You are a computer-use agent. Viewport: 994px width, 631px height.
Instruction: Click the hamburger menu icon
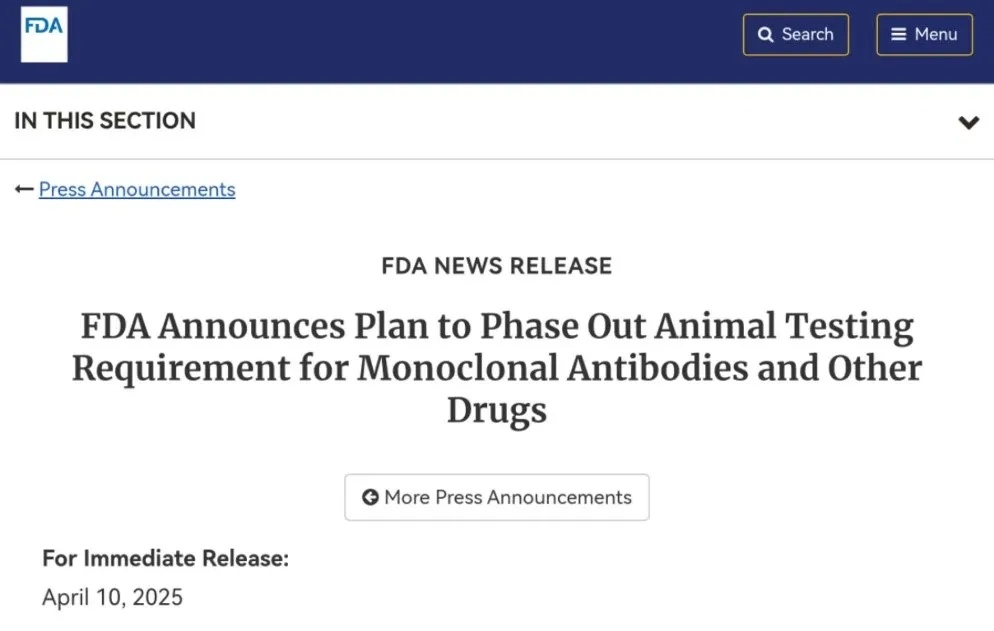[x=898, y=34]
